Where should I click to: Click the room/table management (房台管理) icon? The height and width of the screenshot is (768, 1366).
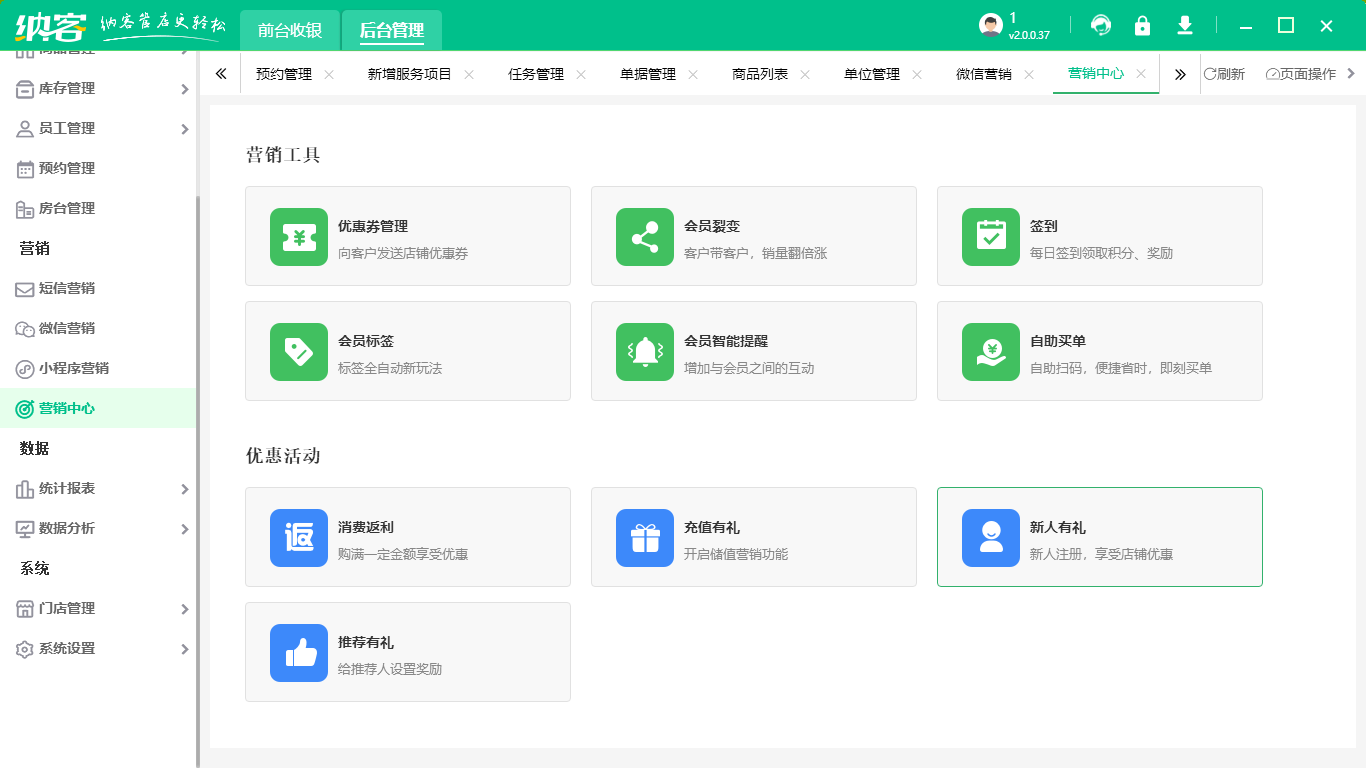[25, 209]
